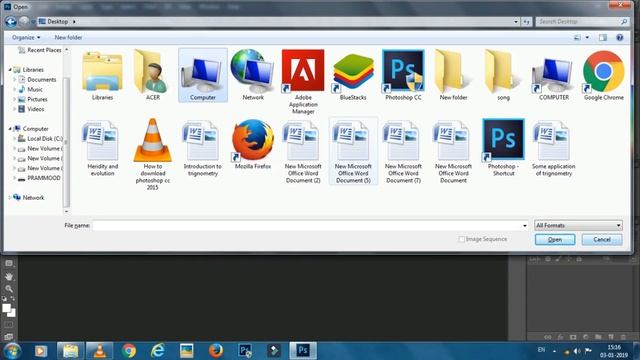Image resolution: width=640 pixels, height=360 pixels.
Task: Enable the Image Sequence checkbox
Action: click(462, 239)
